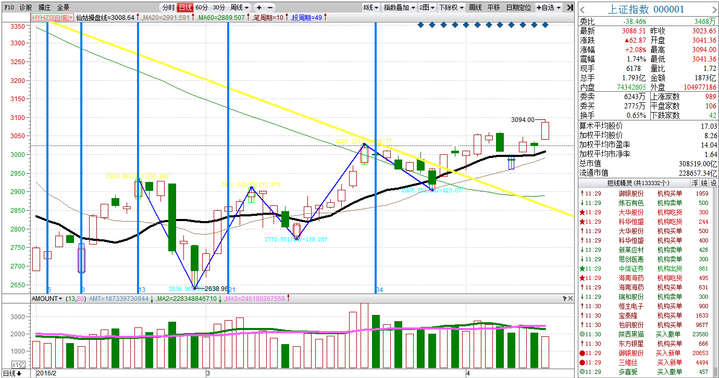Open the 诊股 menu item

click(26, 7)
